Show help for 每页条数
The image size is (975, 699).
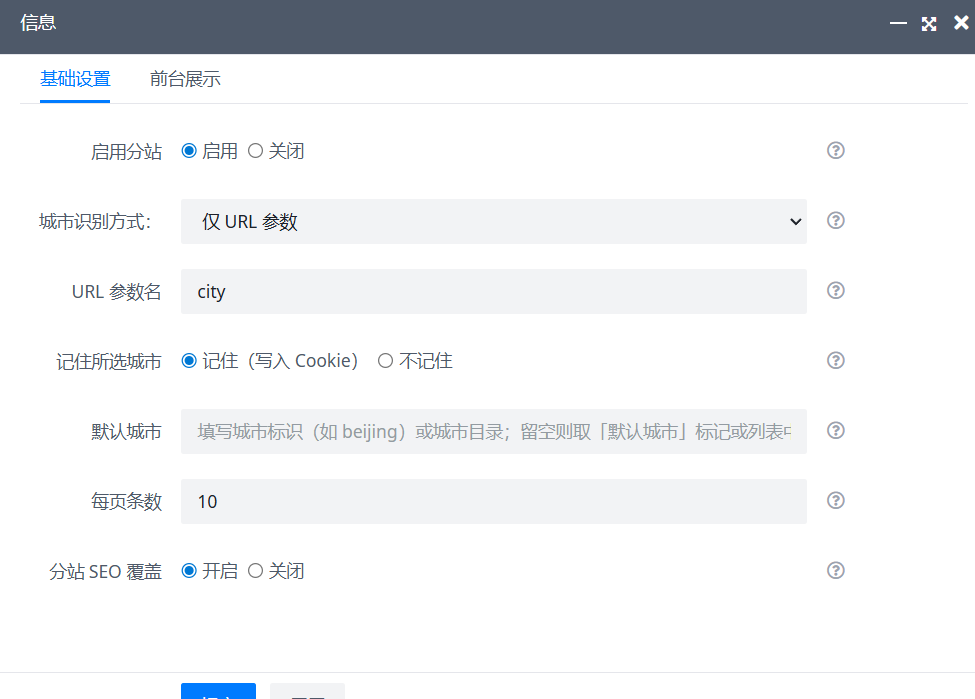click(836, 501)
